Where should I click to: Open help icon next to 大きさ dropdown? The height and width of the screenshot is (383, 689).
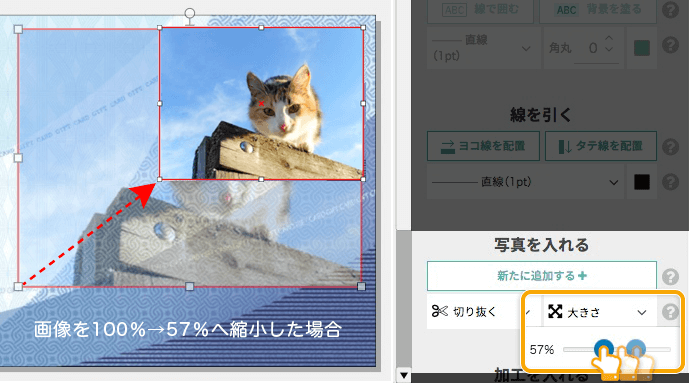click(x=670, y=312)
